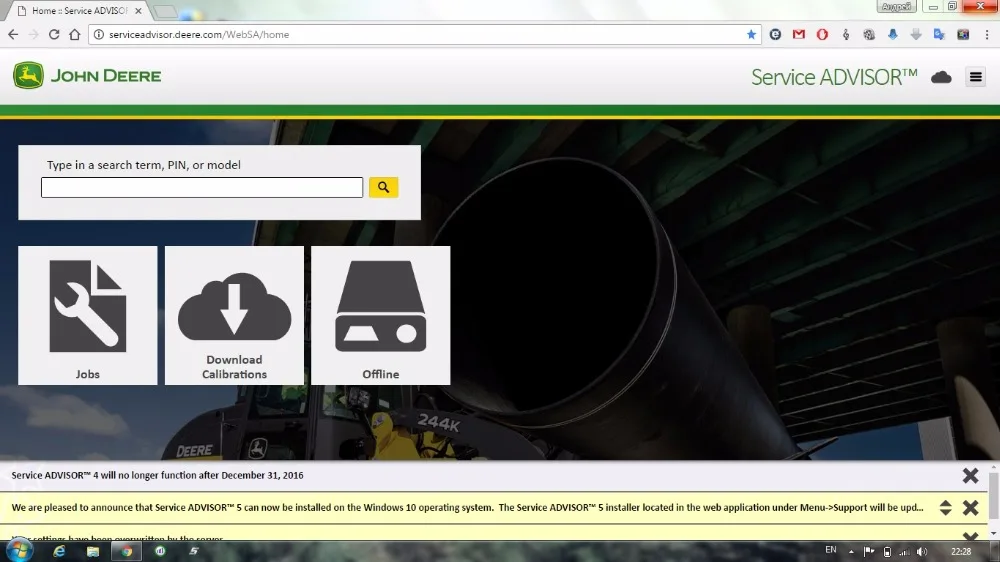The width and height of the screenshot is (1000, 562).
Task: Open the Windows Start menu
Action: click(x=19, y=551)
